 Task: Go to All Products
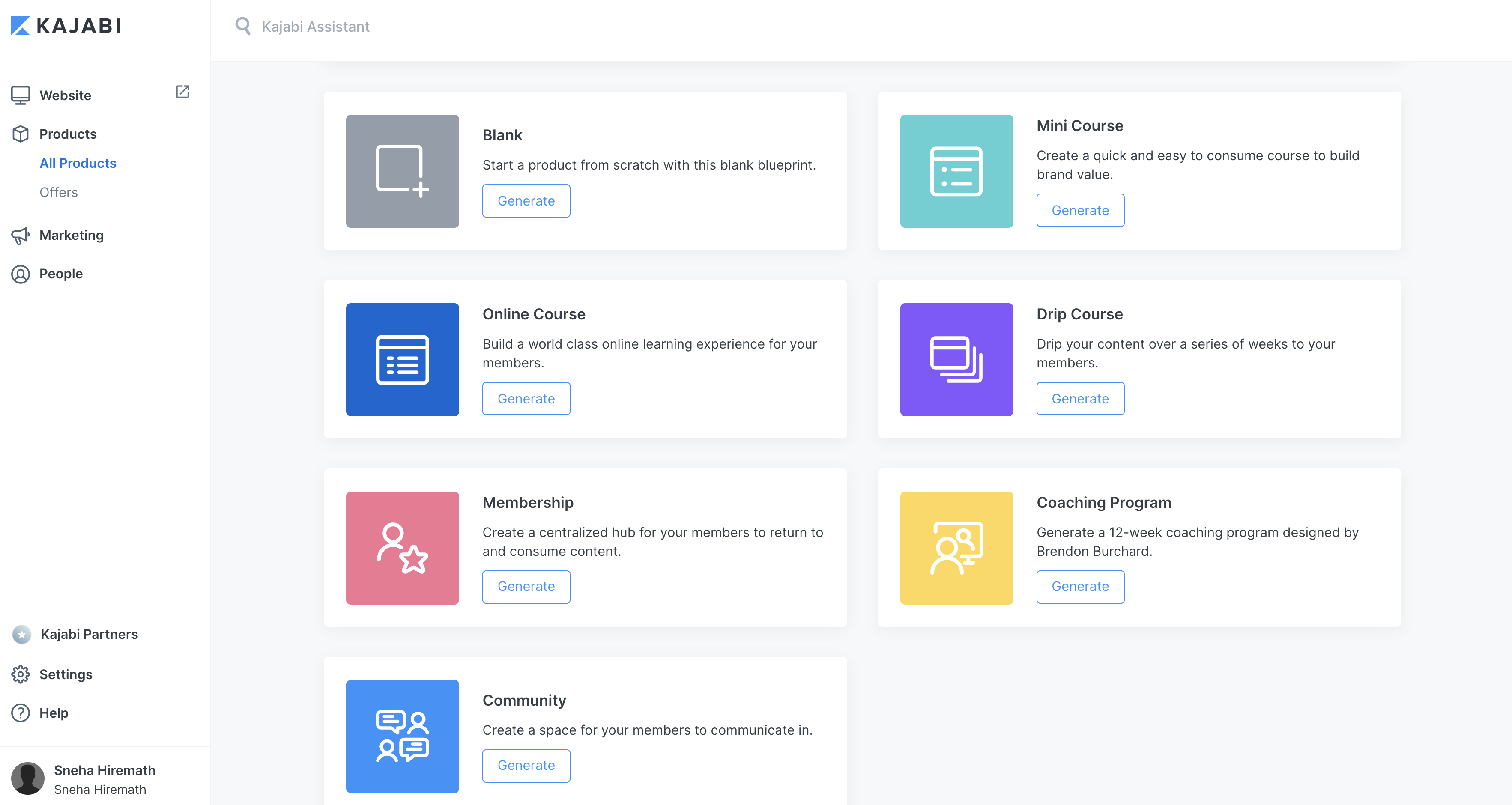pyautogui.click(x=78, y=163)
